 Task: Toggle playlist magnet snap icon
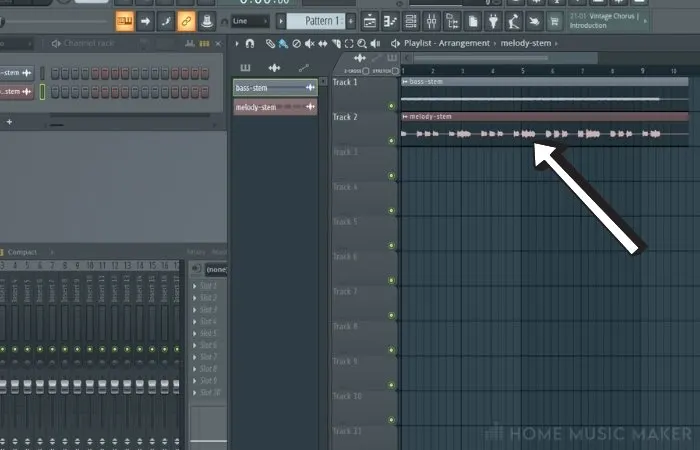pos(250,43)
